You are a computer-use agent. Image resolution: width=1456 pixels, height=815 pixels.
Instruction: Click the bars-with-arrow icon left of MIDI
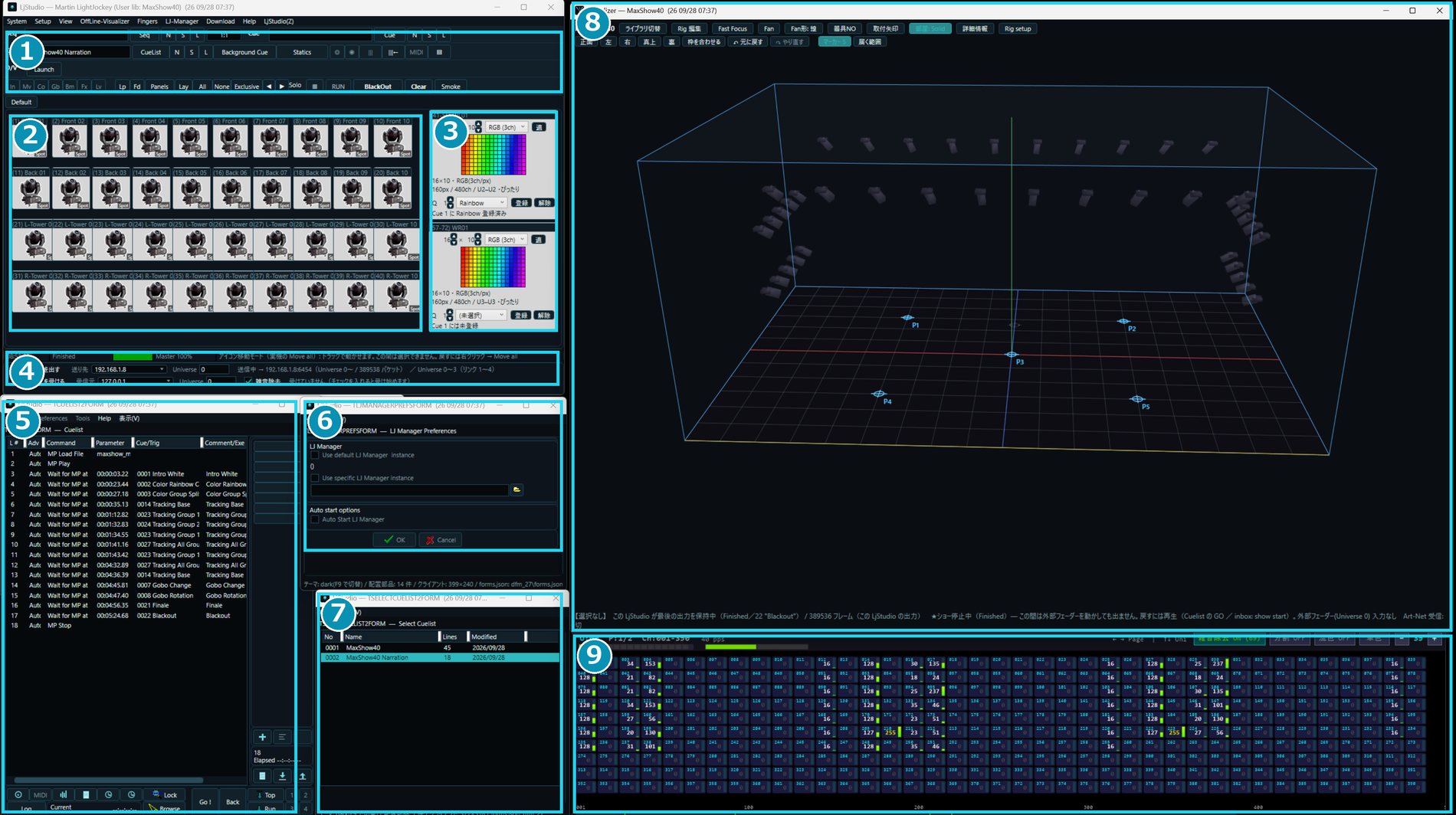coord(393,52)
